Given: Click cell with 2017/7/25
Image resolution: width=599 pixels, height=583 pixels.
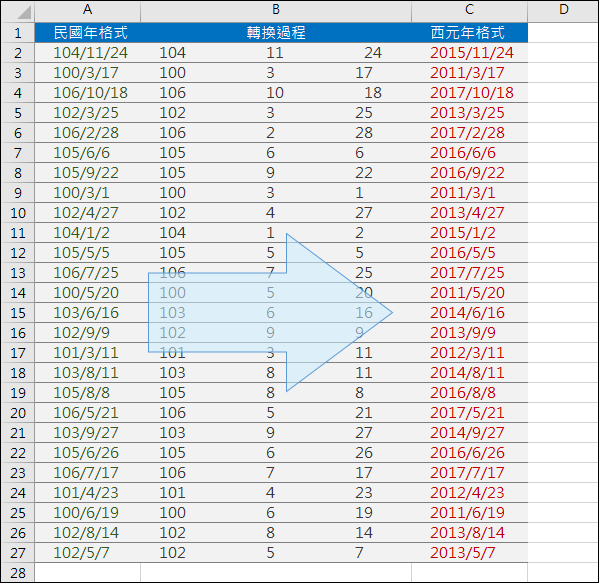Looking at the screenshot, I should point(469,273).
